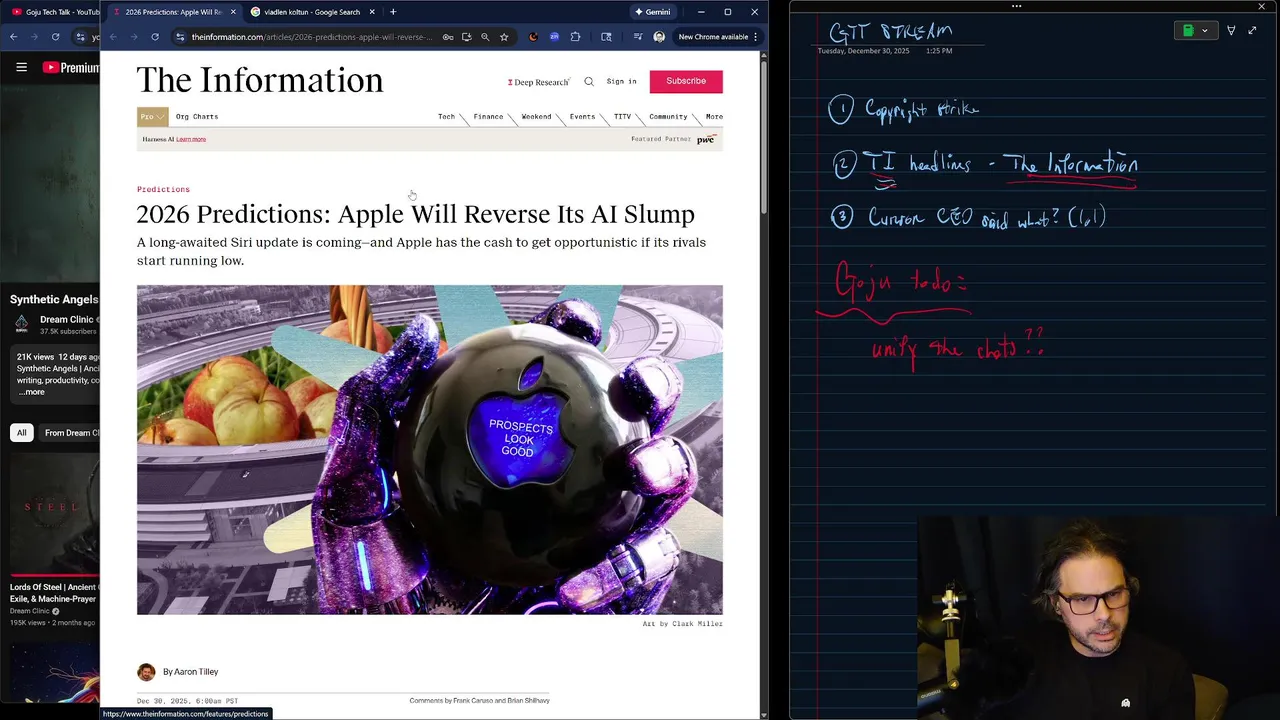Expand YouTube description with ...more
This screenshot has width=1280, height=720.
coord(31,392)
